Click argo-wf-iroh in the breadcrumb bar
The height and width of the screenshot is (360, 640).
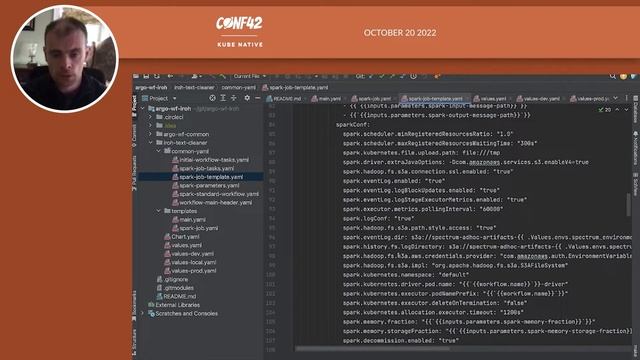(x=151, y=87)
